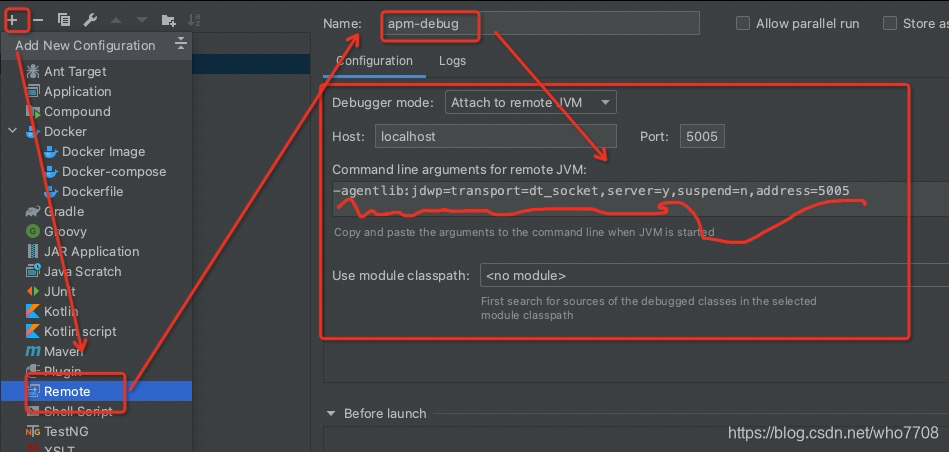
Task: Select the Java Scratch icon
Action: 33,271
